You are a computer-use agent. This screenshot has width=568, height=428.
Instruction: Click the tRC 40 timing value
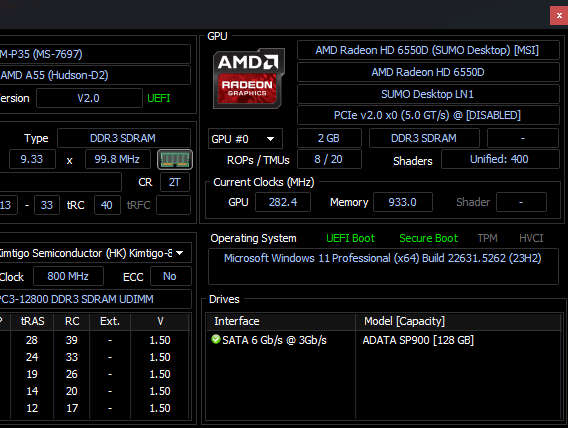[107, 205]
